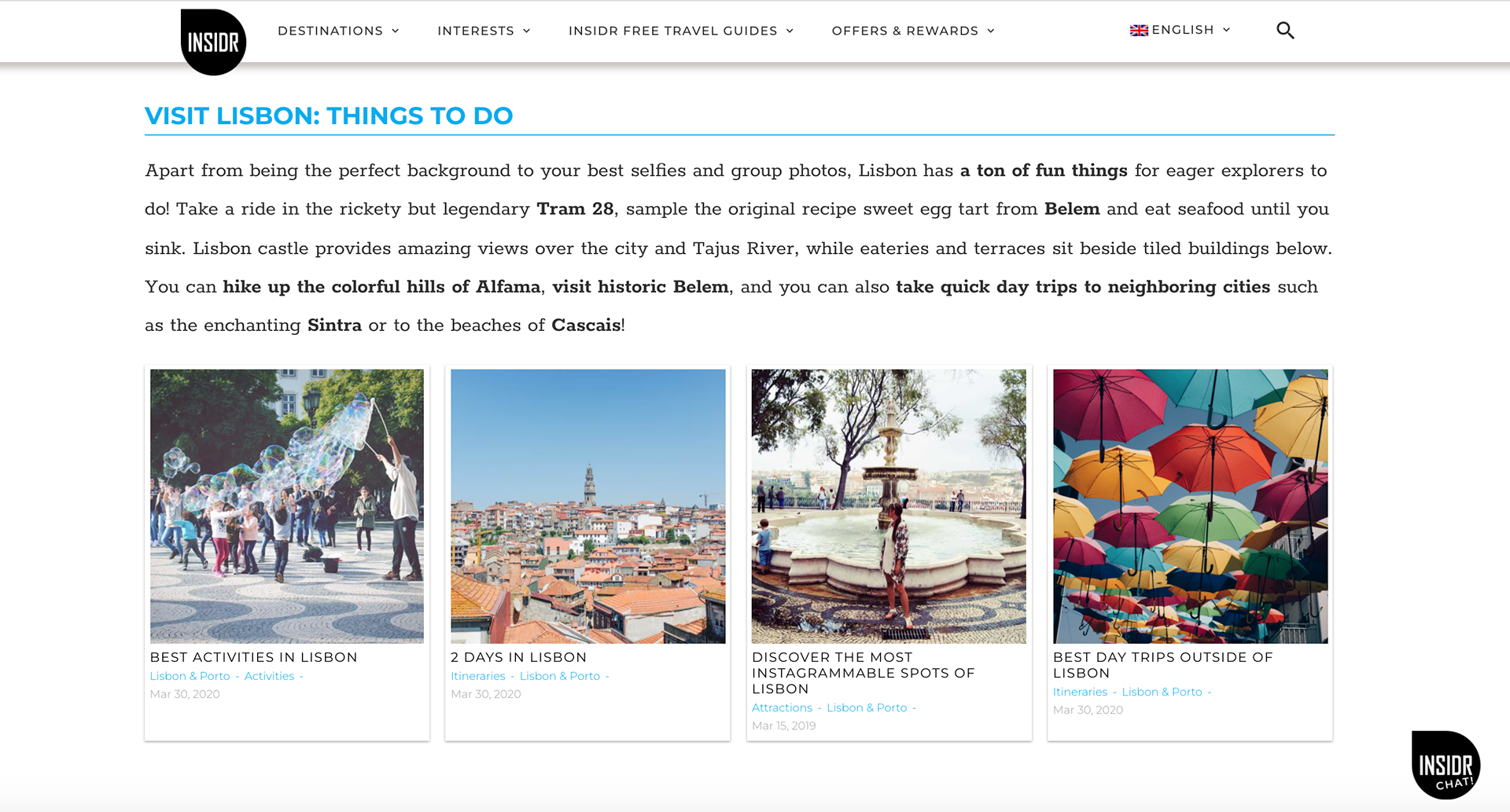
Task: Select the English language dropdown
Action: coord(1180,30)
